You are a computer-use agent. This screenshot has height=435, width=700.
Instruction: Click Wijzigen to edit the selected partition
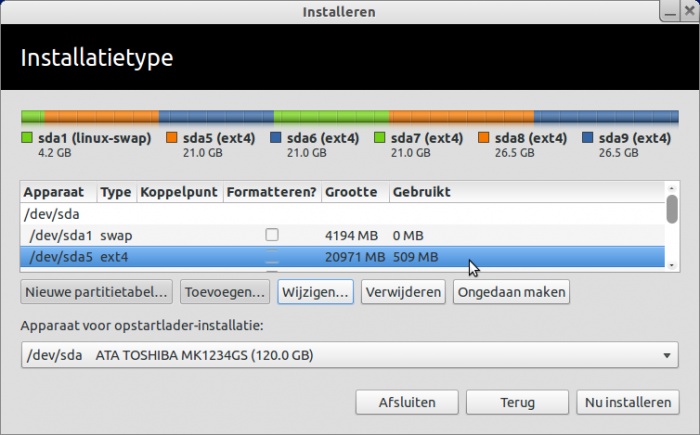pyautogui.click(x=315, y=292)
